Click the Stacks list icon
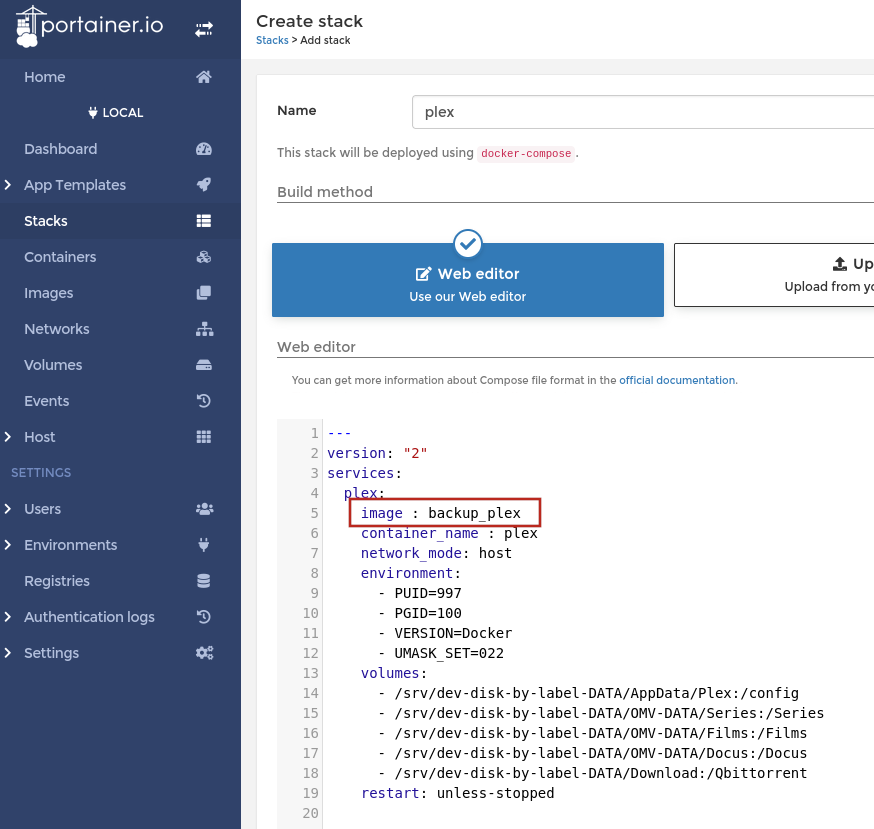The height and width of the screenshot is (829, 874). [204, 221]
